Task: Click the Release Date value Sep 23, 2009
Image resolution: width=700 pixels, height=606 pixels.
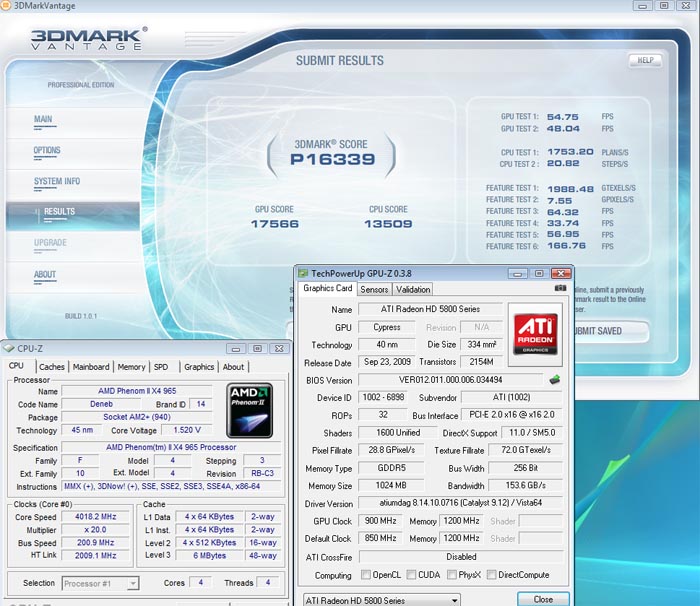Action: (x=387, y=362)
